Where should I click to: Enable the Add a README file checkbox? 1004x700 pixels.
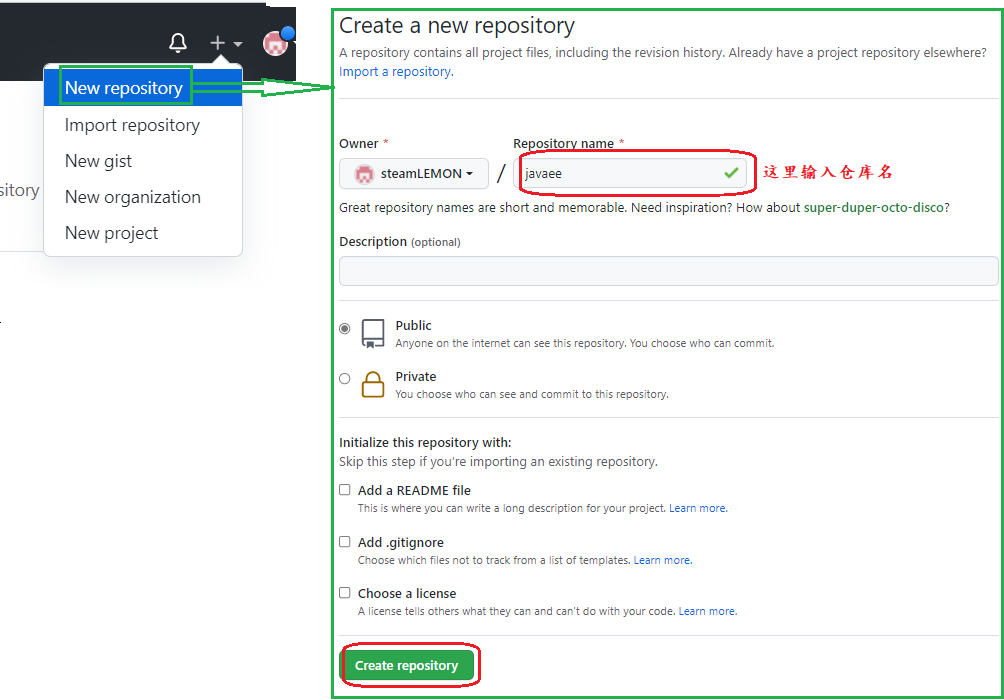(x=344, y=490)
